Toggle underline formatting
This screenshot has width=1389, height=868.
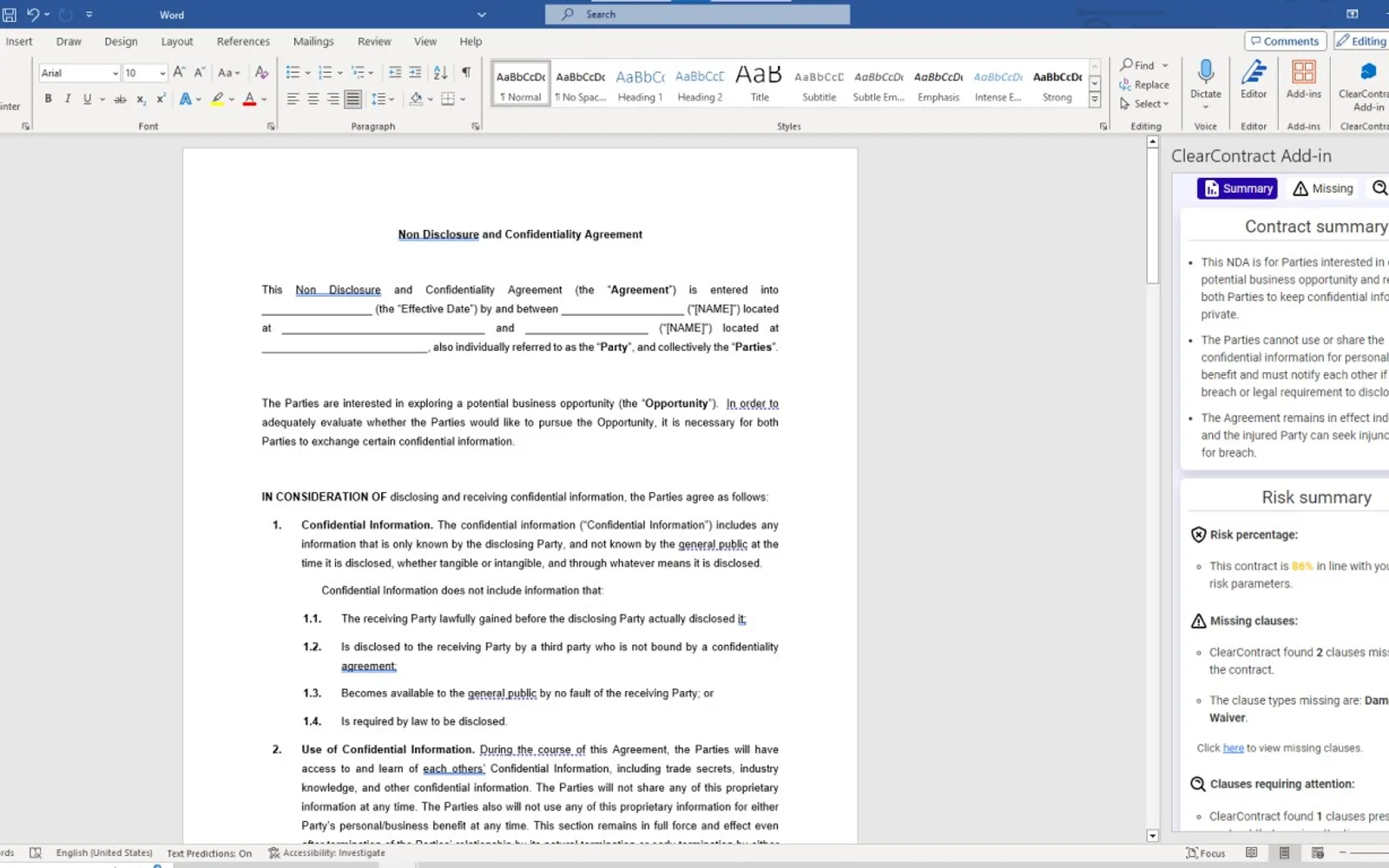[x=87, y=99]
